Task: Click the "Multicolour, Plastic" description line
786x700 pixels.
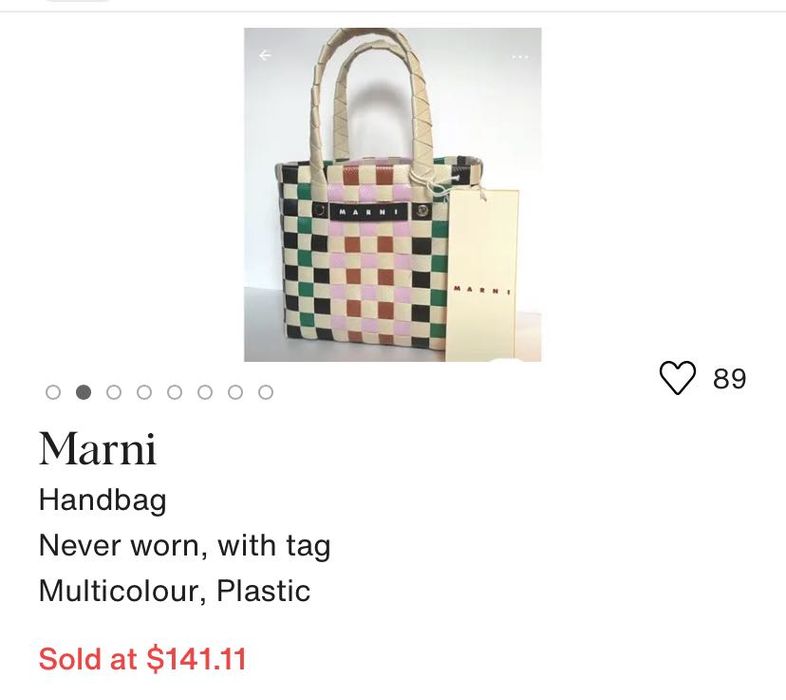Action: coord(174,591)
